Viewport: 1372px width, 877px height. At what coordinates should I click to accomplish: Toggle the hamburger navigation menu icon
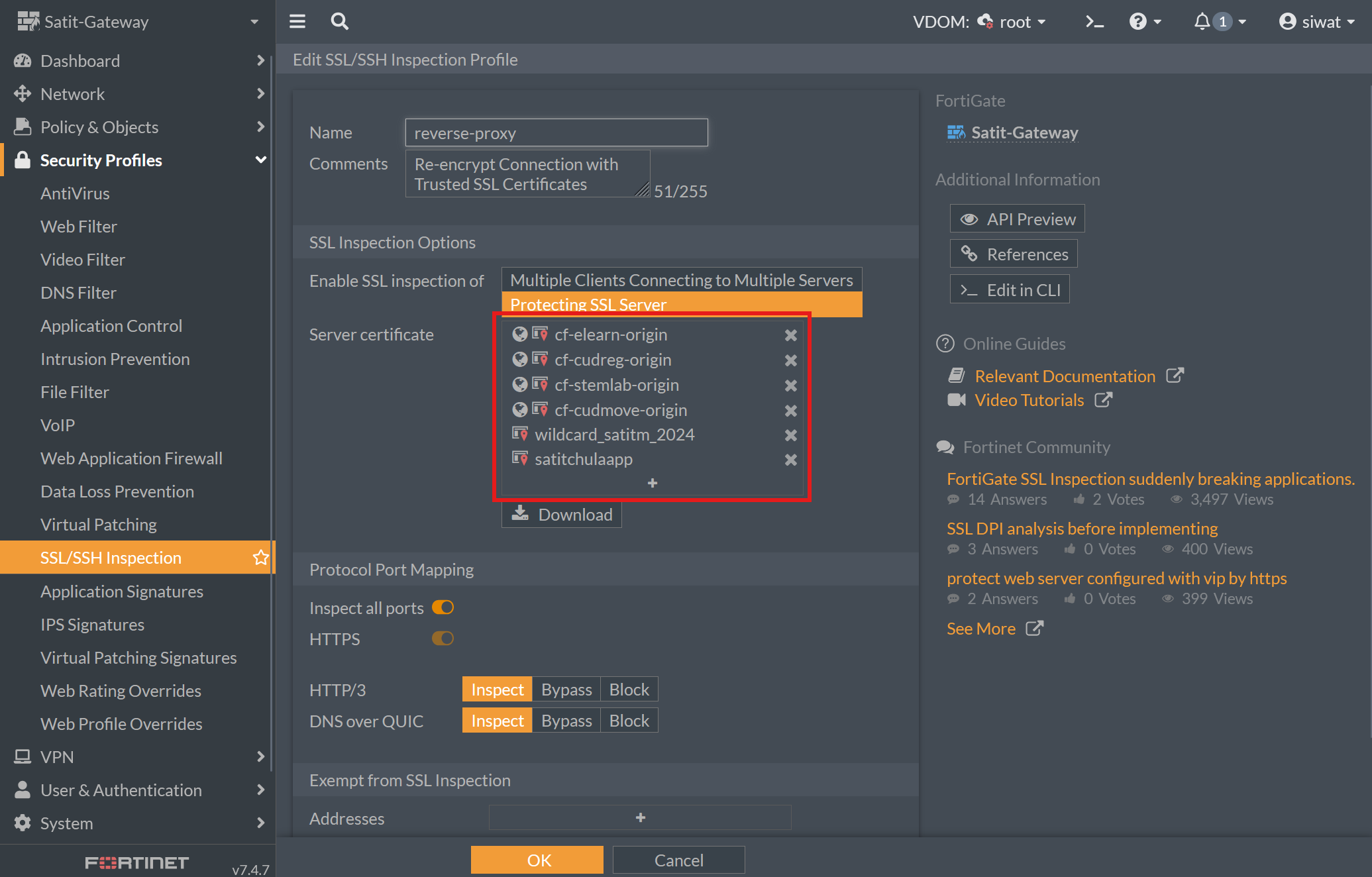click(297, 22)
